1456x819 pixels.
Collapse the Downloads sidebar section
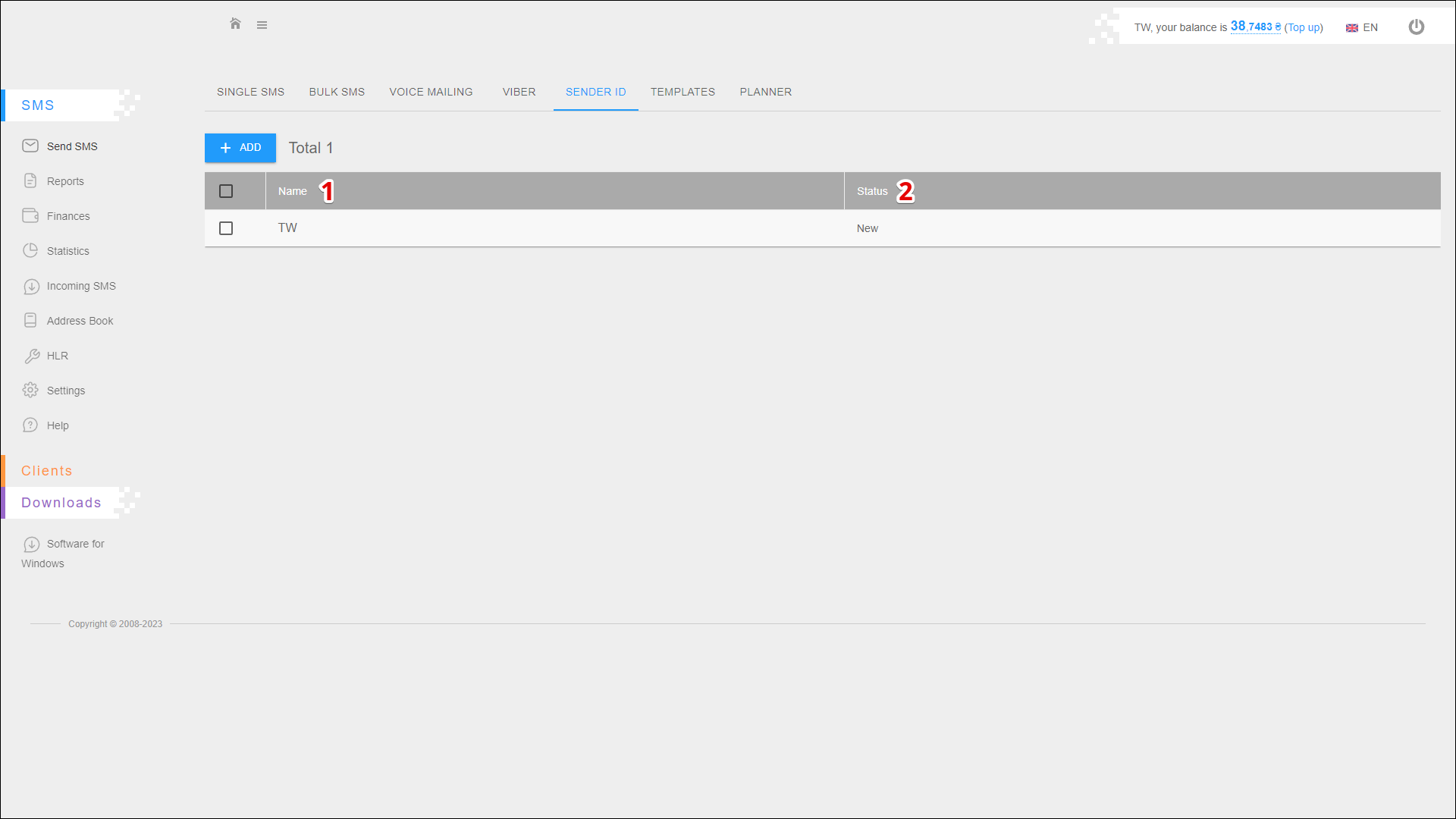pos(61,503)
